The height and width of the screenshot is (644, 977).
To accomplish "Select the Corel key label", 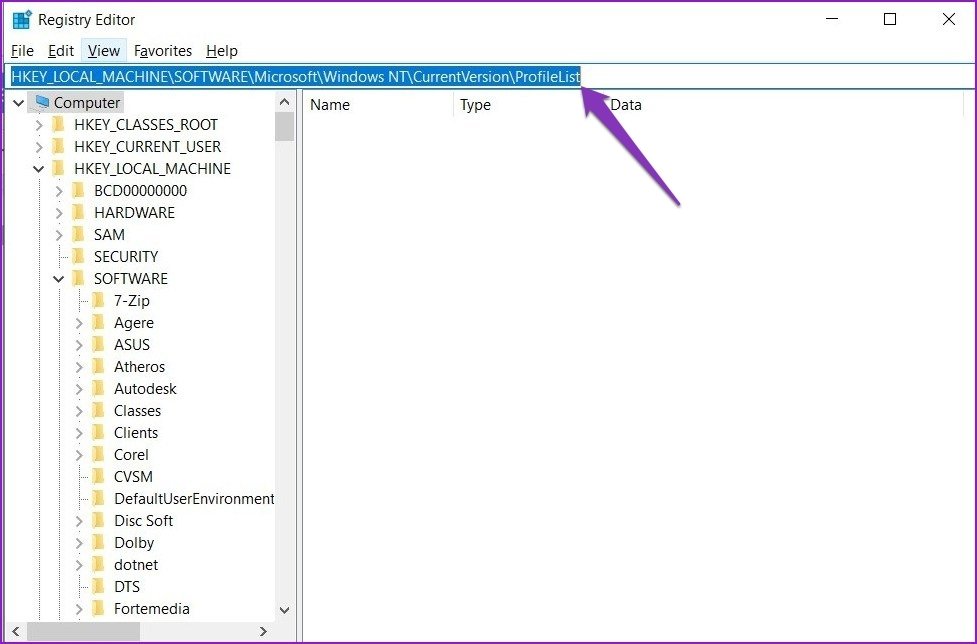I will tap(131, 455).
